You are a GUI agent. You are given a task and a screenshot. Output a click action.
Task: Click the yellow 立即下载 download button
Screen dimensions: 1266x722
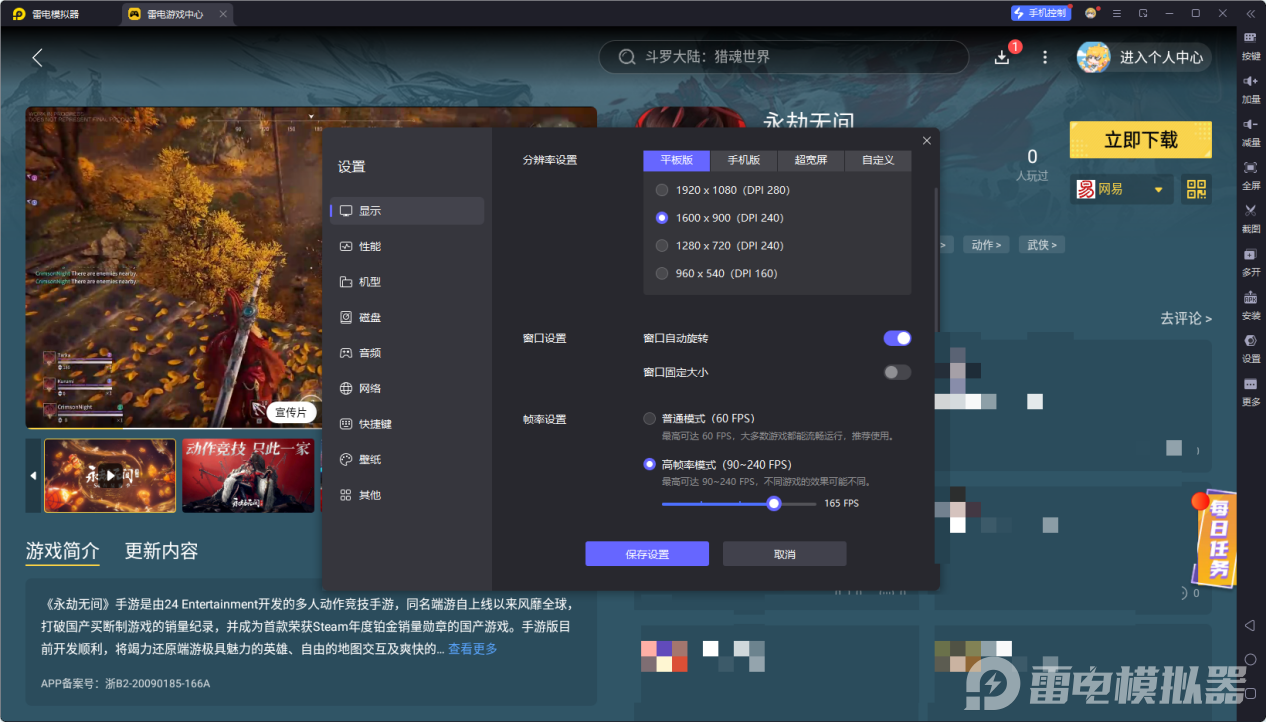[x=1140, y=140]
